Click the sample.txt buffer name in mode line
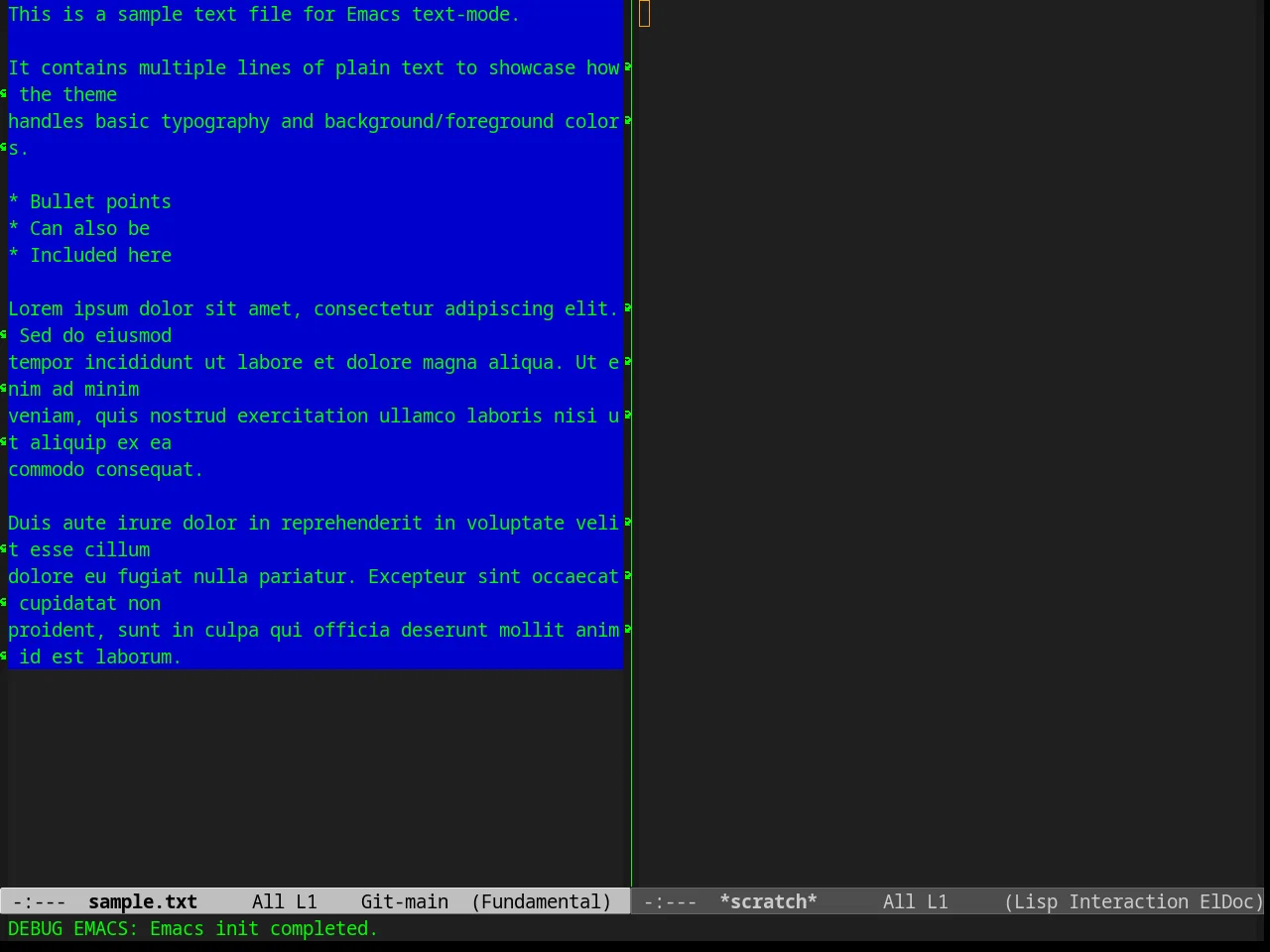The image size is (1270, 952). (143, 901)
